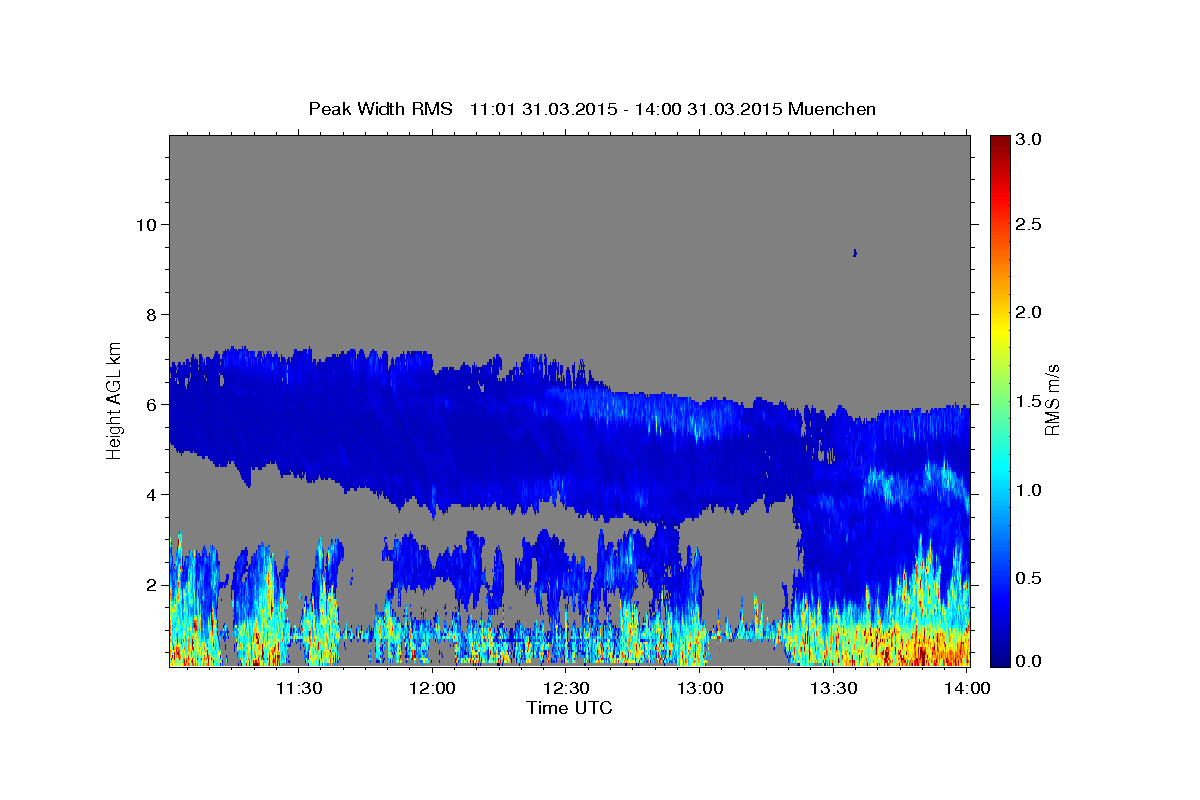
Task: Click the 4 km height tick label
Action: [x=150, y=494]
